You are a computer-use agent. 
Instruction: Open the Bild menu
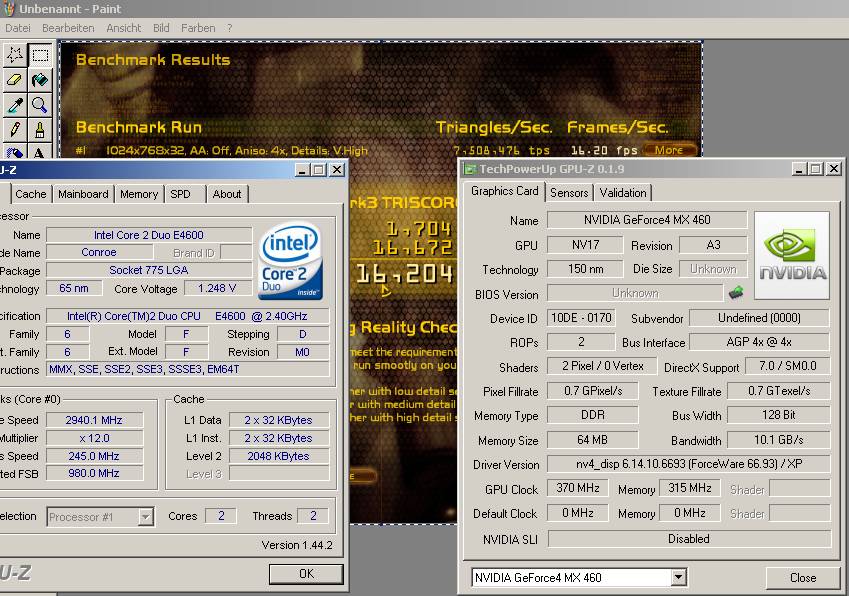point(161,28)
